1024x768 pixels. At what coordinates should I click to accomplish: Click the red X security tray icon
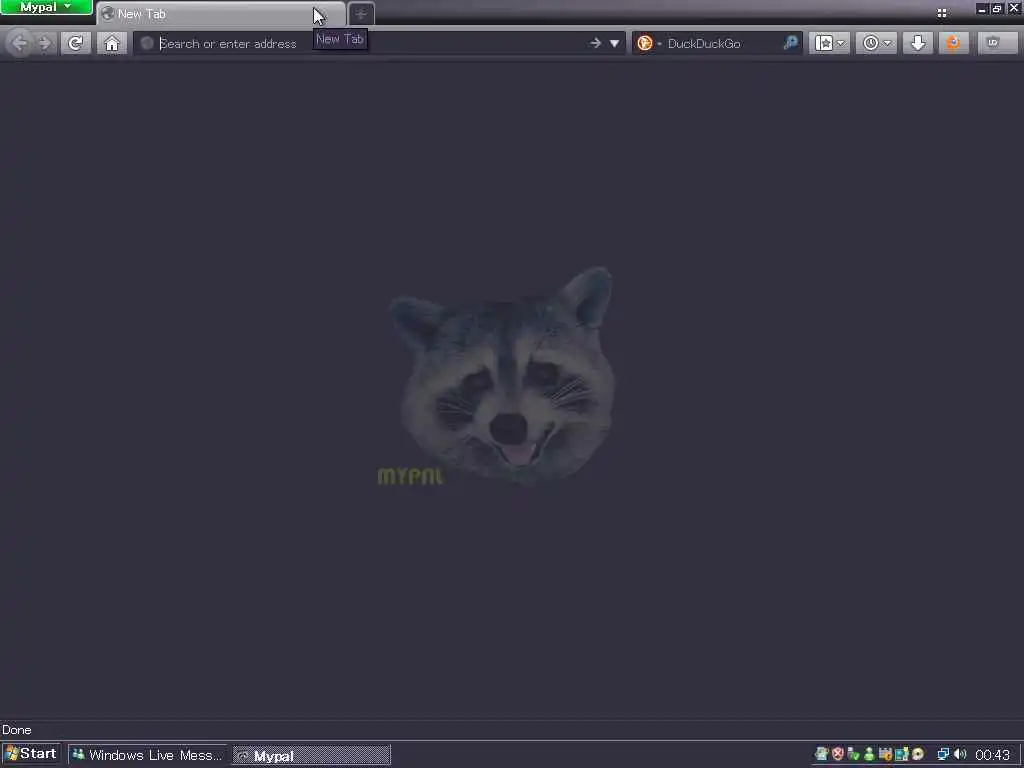pos(838,754)
